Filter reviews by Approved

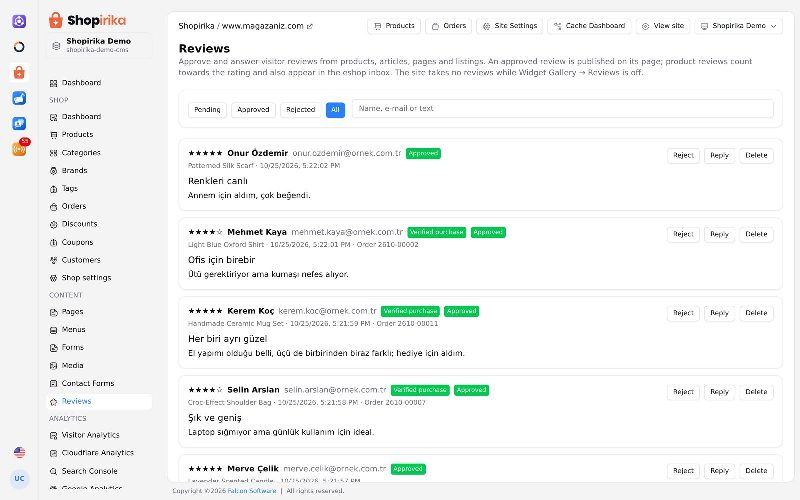click(253, 110)
